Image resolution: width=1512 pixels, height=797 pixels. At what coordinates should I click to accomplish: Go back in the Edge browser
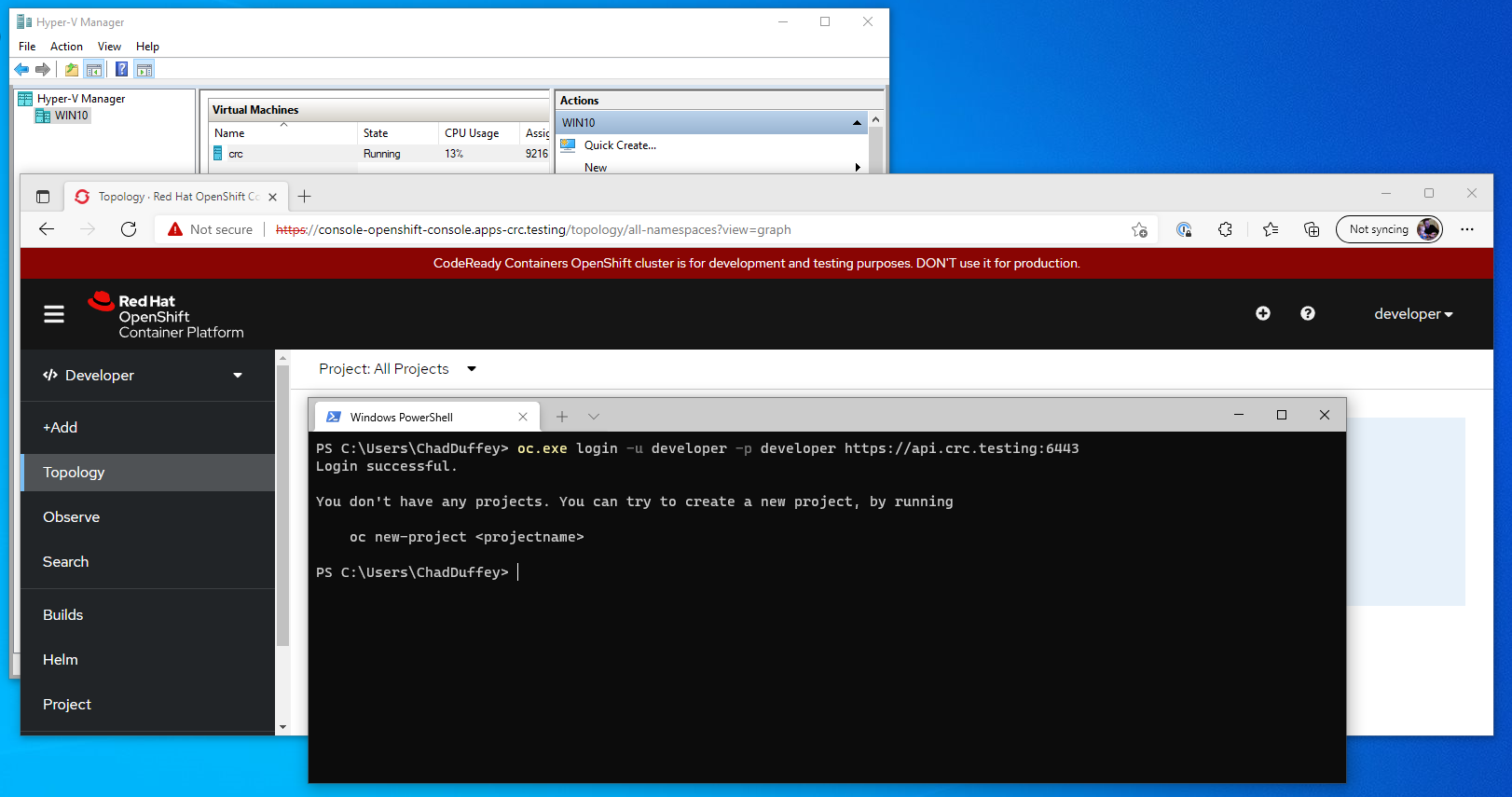47,229
